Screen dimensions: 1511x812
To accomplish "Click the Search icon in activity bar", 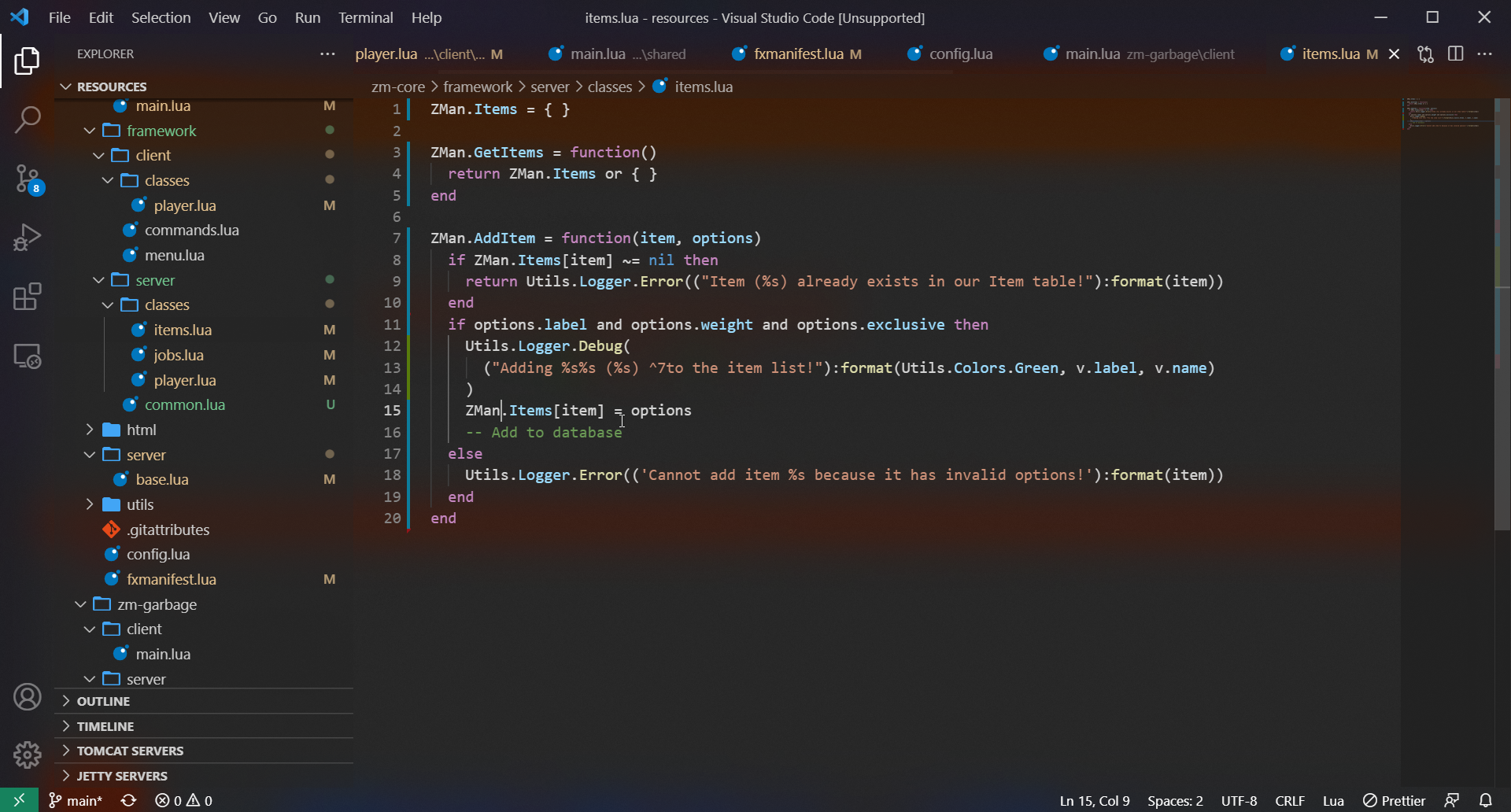I will [28, 119].
